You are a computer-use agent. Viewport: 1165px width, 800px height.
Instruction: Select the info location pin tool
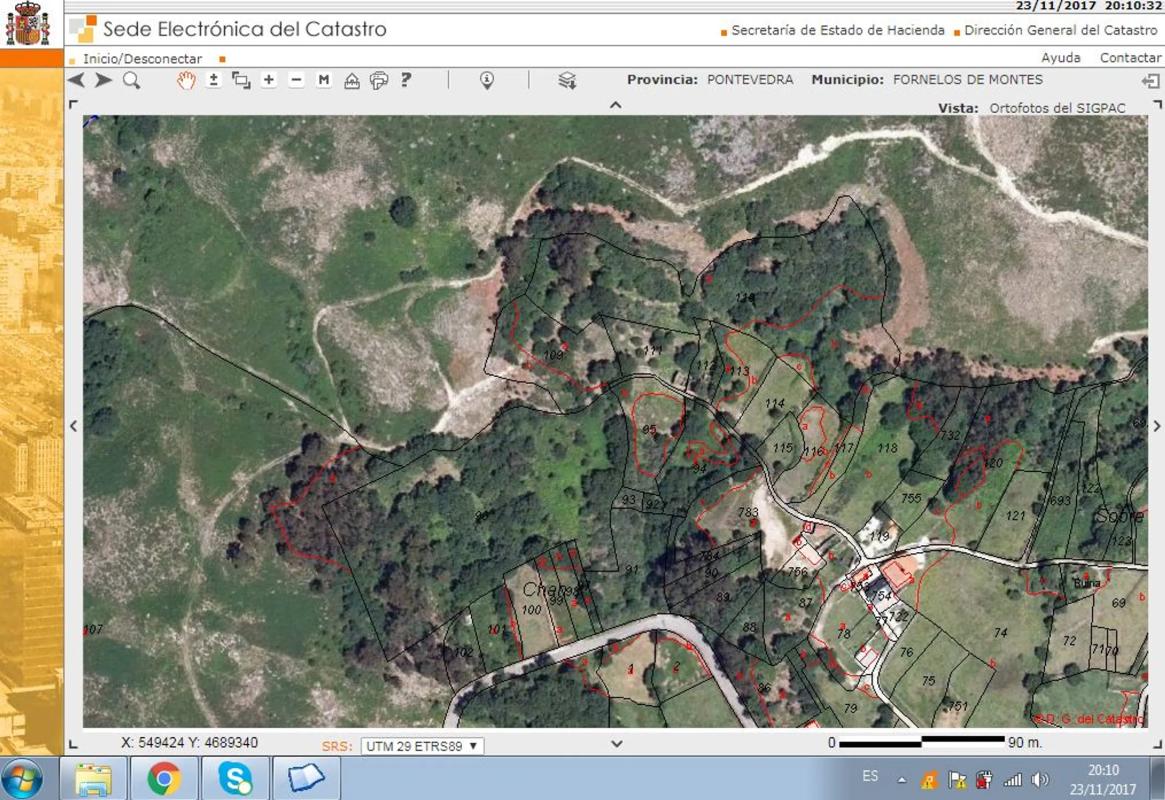pyautogui.click(x=487, y=80)
